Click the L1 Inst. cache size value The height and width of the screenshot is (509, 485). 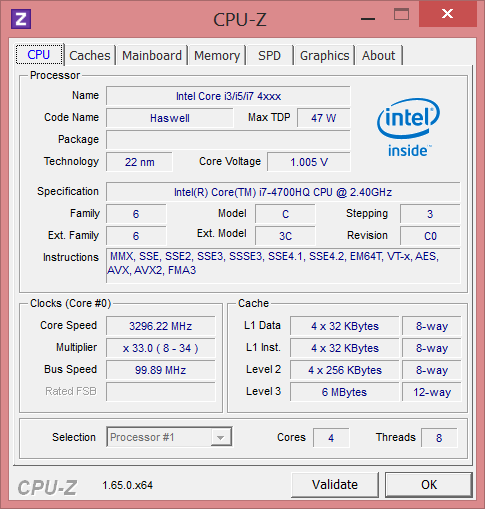pos(345,348)
